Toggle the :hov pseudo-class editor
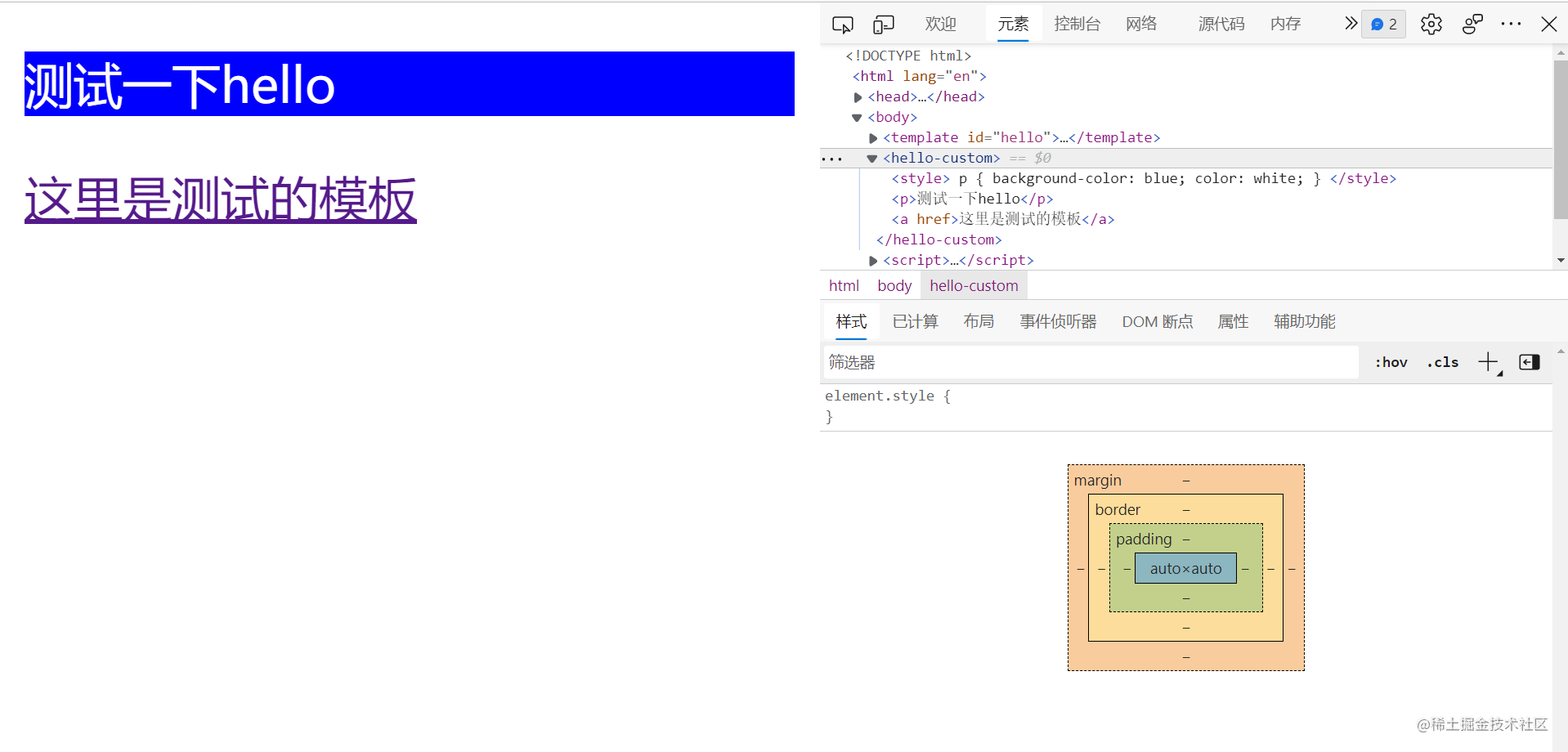The width and height of the screenshot is (1568, 752). pos(1391,362)
